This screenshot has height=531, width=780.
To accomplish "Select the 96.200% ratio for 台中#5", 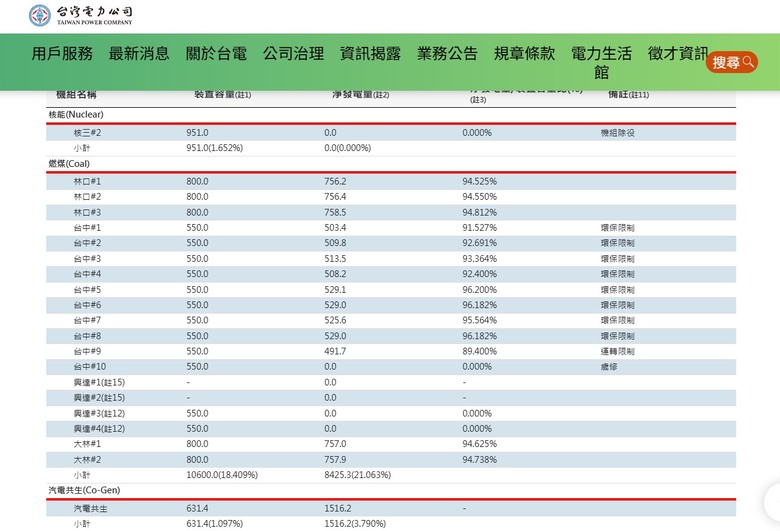I will point(480,290).
